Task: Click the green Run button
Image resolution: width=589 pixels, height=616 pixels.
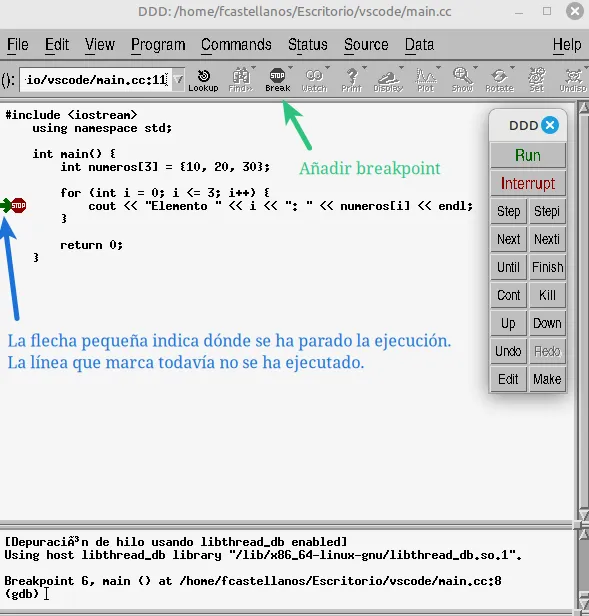Action: tap(528, 156)
